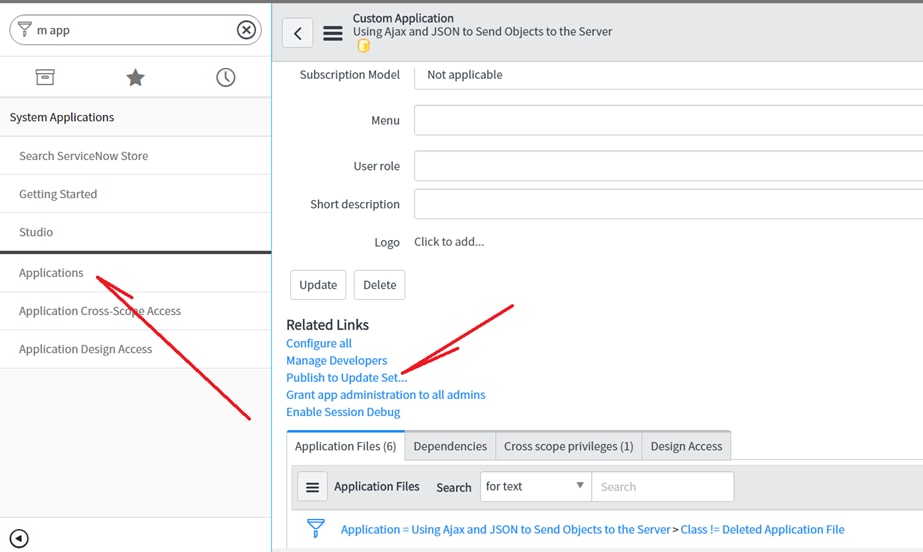Click Publish to Update Set link
The width and height of the screenshot is (923, 552).
tap(347, 377)
